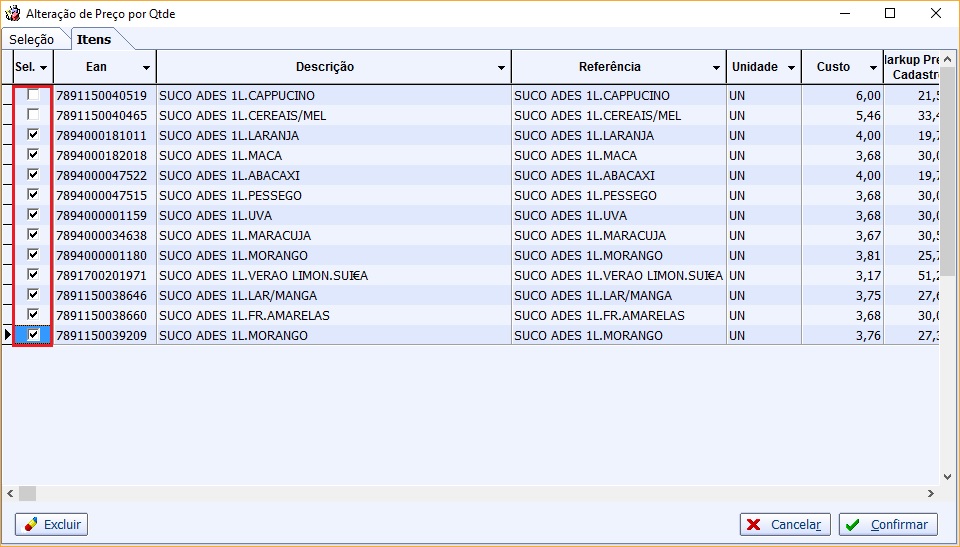Viewport: 960px width, 547px height.
Task: Click the Excluir button
Action: click(51, 524)
